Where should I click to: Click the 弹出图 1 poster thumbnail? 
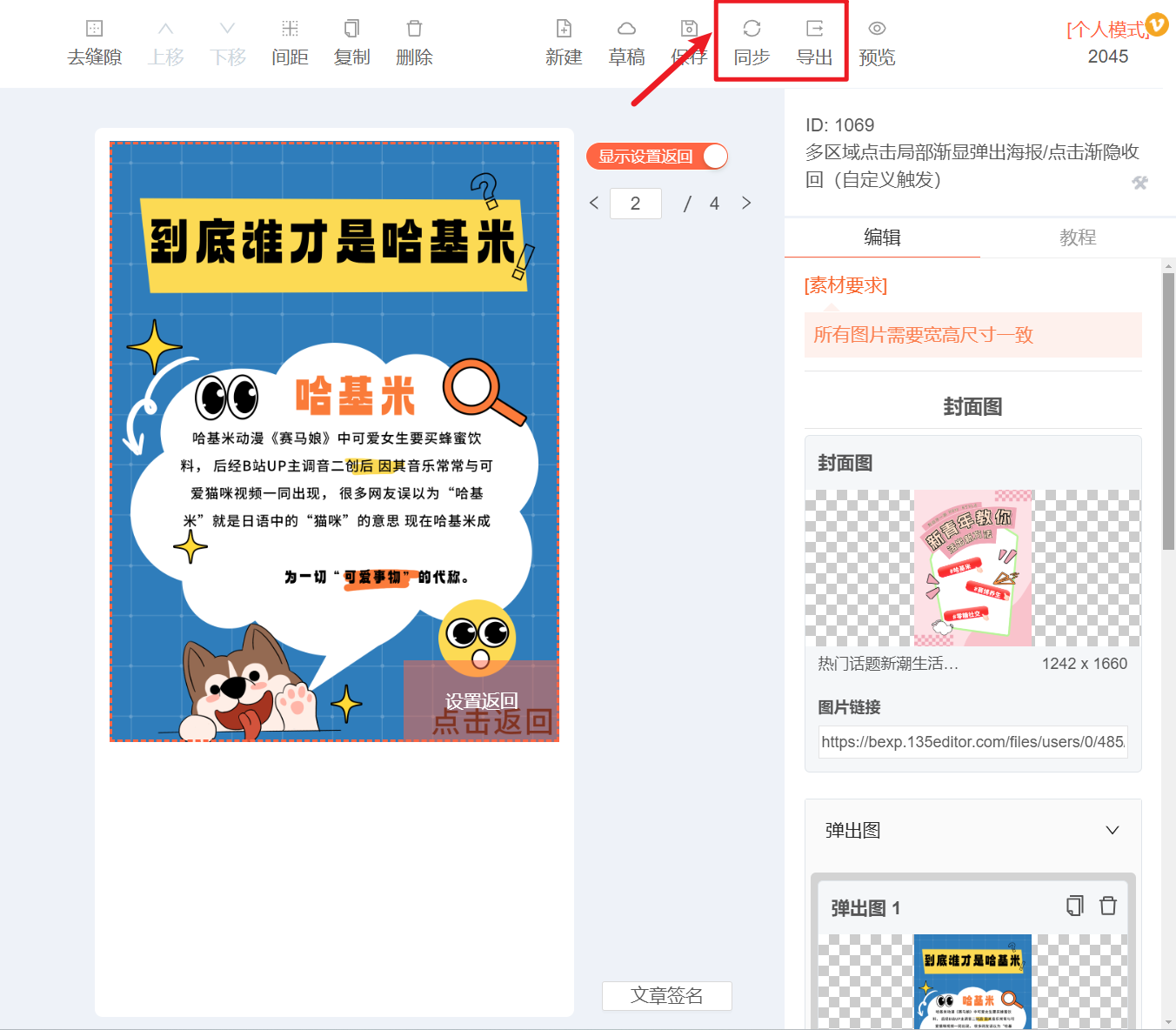click(x=972, y=981)
